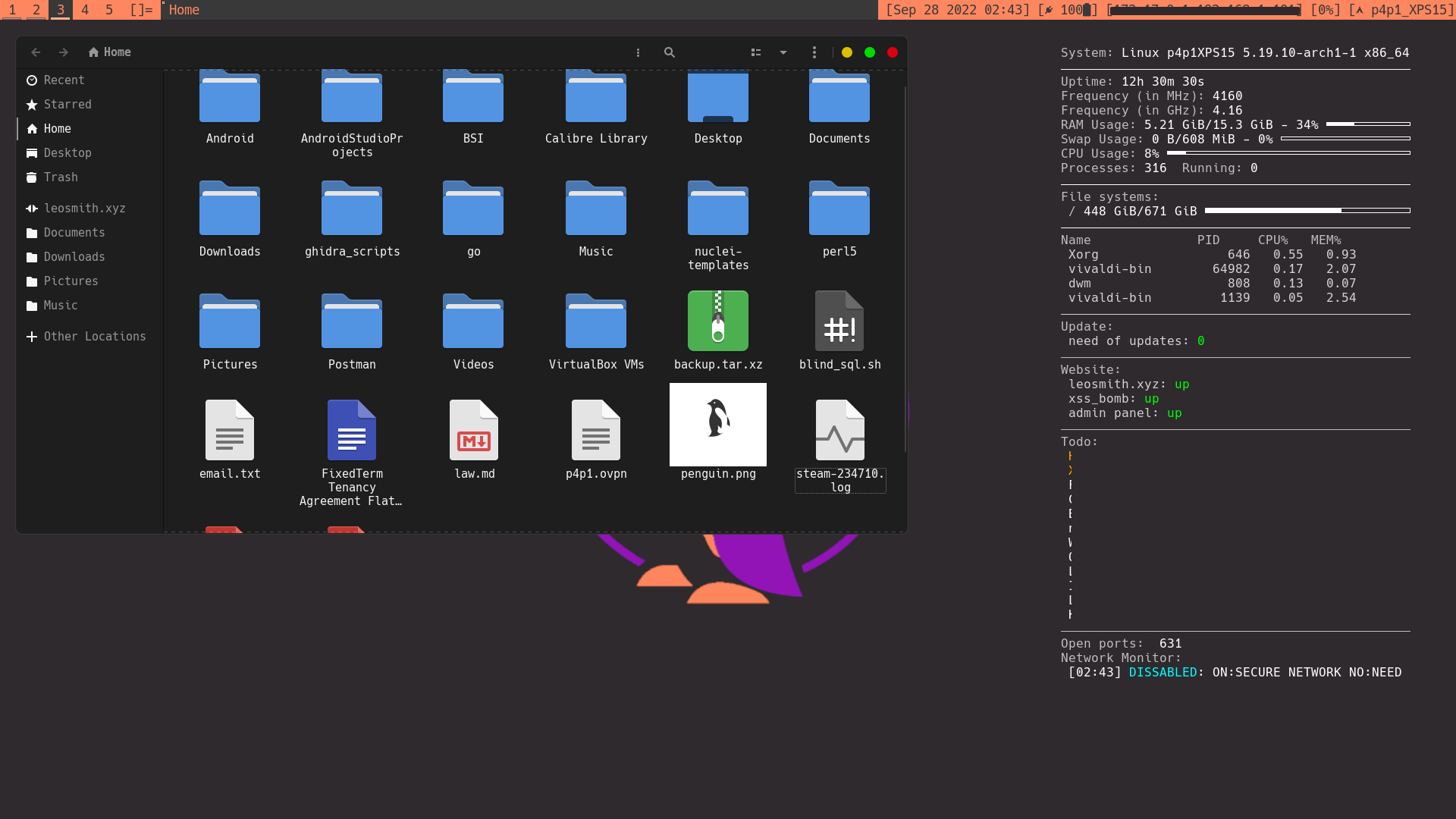Open the Starred sidebar item
The image size is (1456, 819).
click(67, 105)
